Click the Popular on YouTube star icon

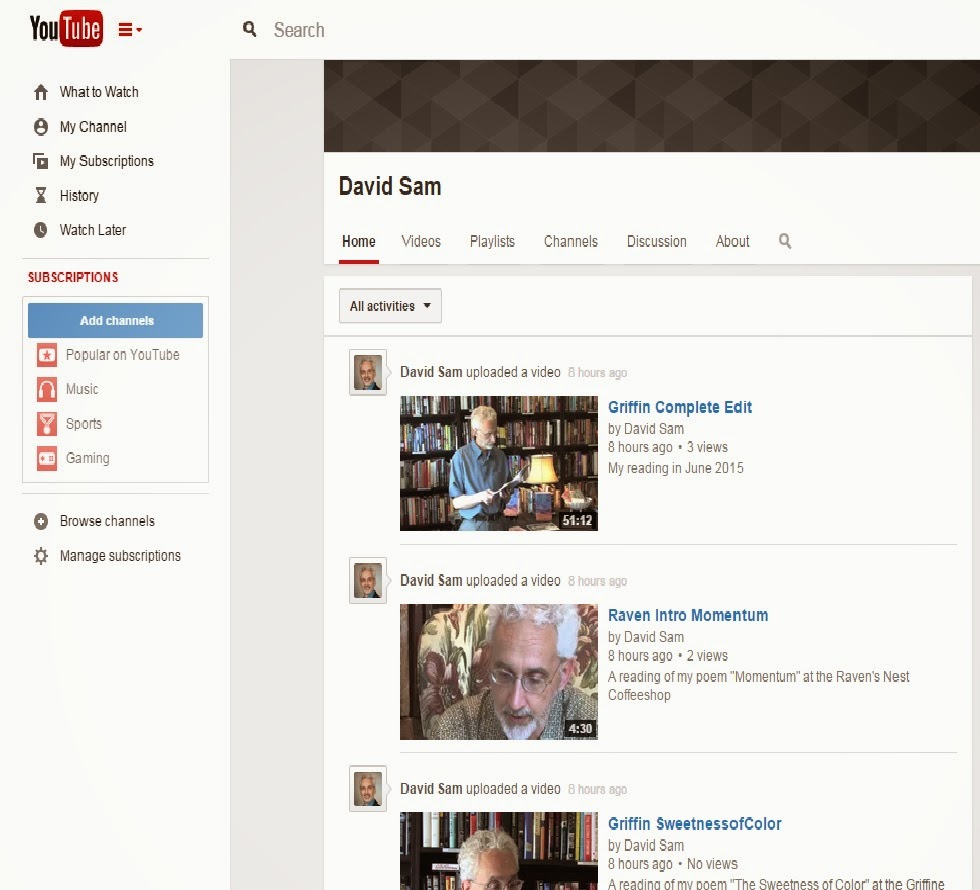click(x=47, y=355)
